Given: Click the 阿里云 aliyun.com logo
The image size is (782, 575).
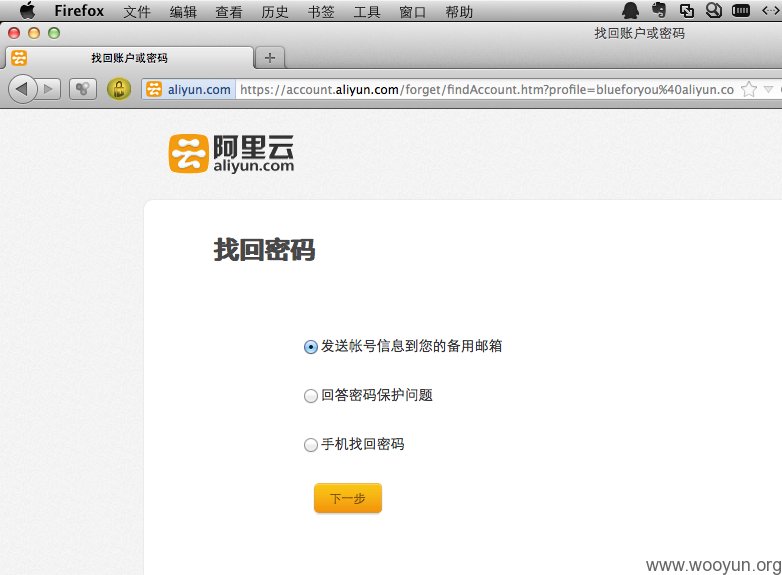Looking at the screenshot, I should pos(231,154).
